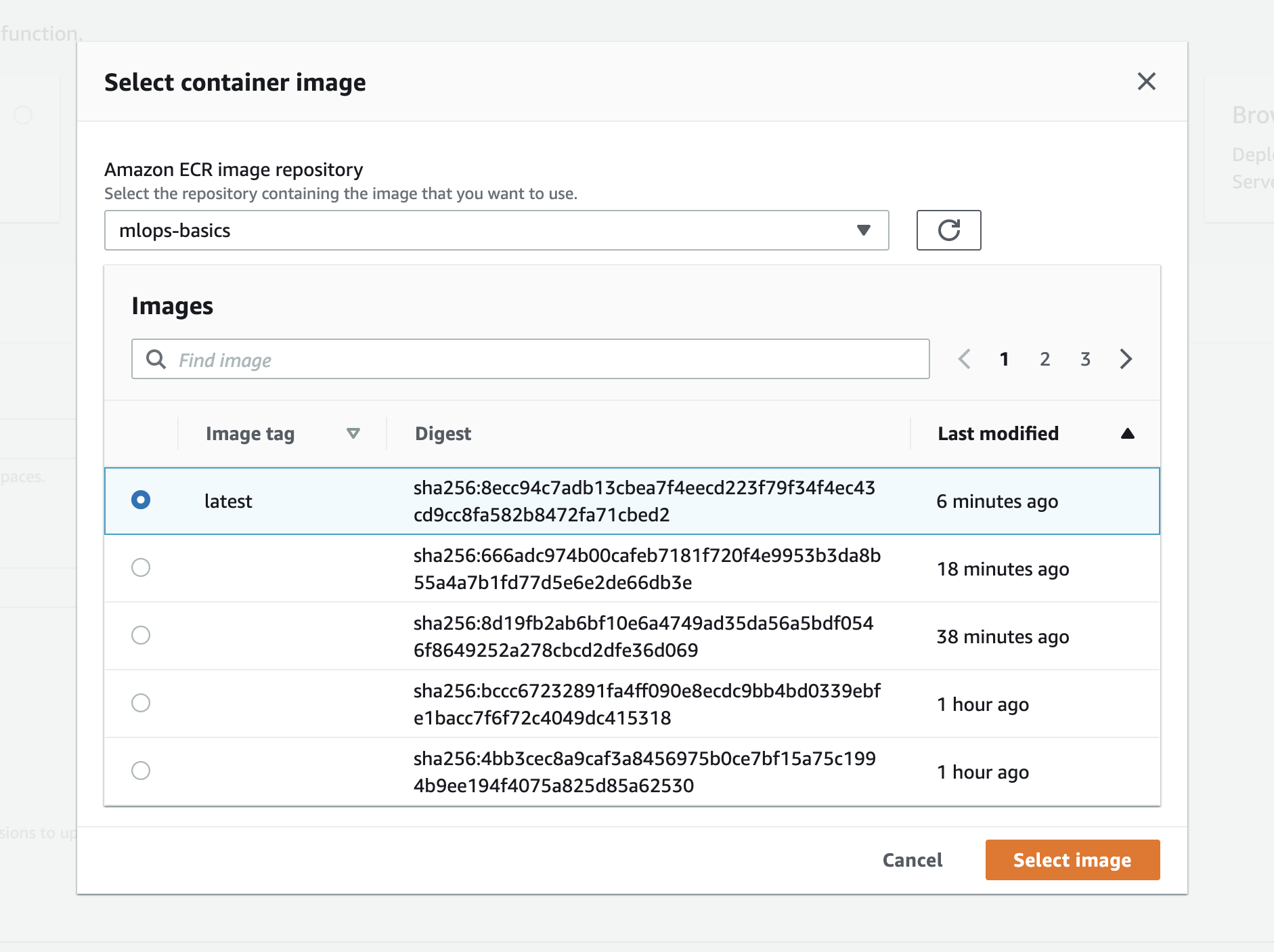Image resolution: width=1274 pixels, height=952 pixels.
Task: Click digest sha256:8d19fb2ab6bf10e6a474
Action: coord(644,636)
